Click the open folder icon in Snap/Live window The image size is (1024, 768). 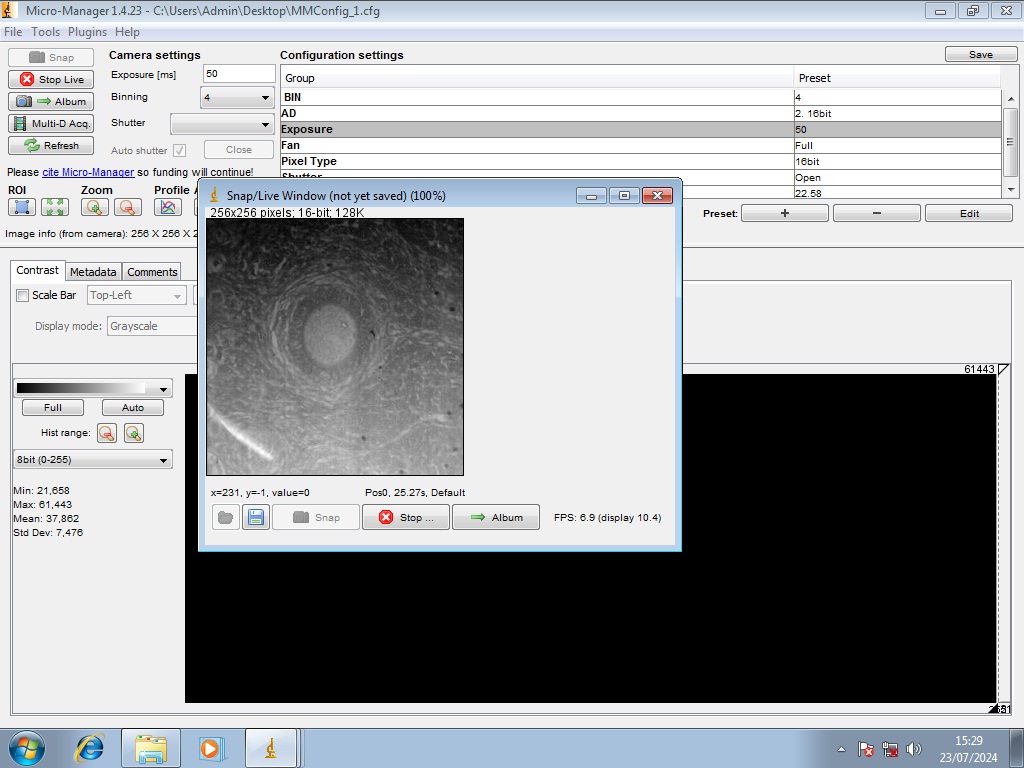tap(225, 517)
